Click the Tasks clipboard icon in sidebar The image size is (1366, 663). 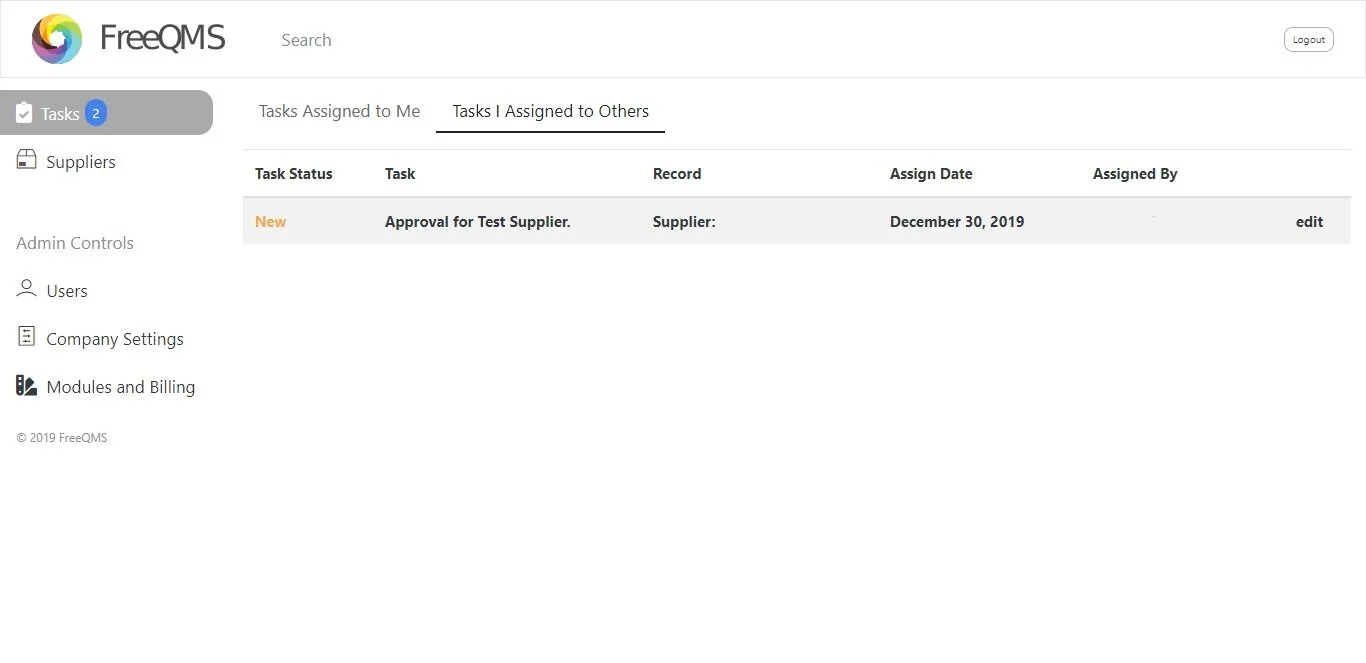24,113
